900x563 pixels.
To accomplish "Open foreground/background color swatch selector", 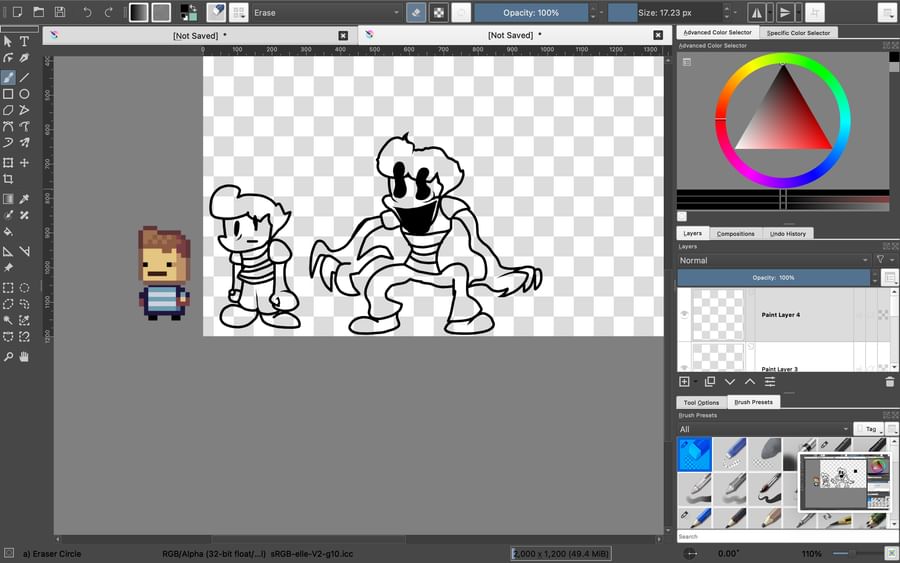I will [188, 12].
